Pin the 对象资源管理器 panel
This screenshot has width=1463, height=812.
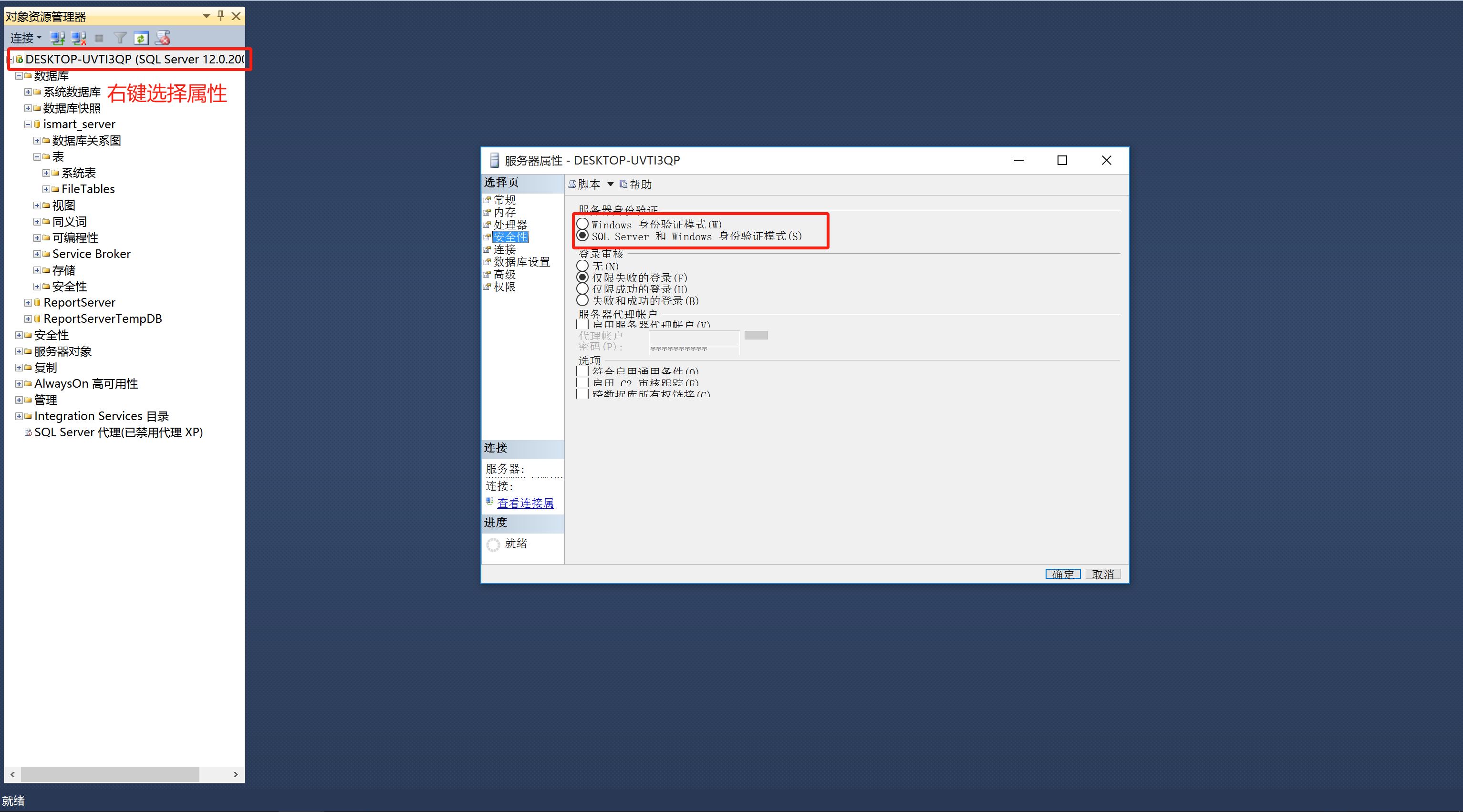(x=221, y=16)
